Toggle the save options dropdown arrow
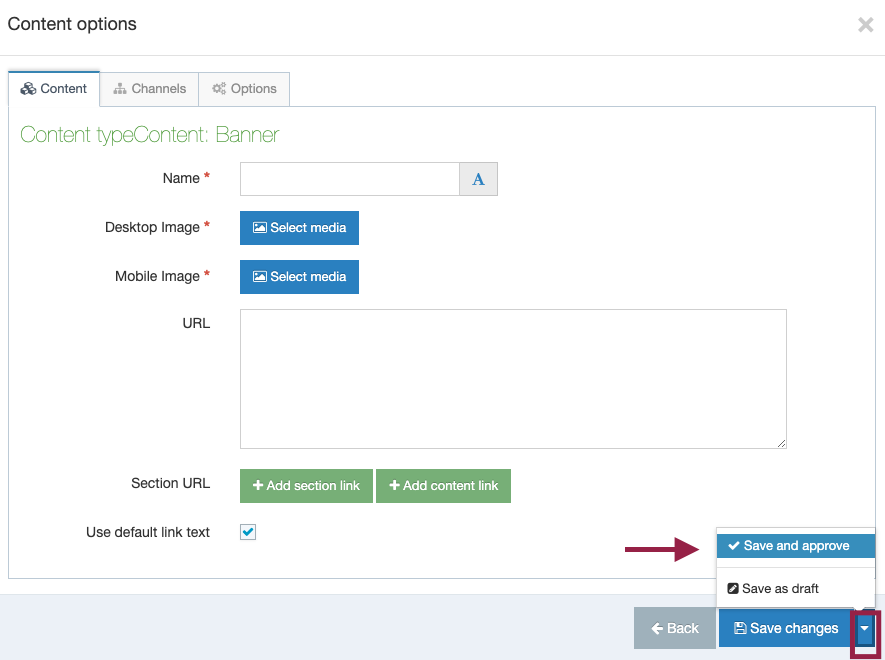 click(x=864, y=628)
